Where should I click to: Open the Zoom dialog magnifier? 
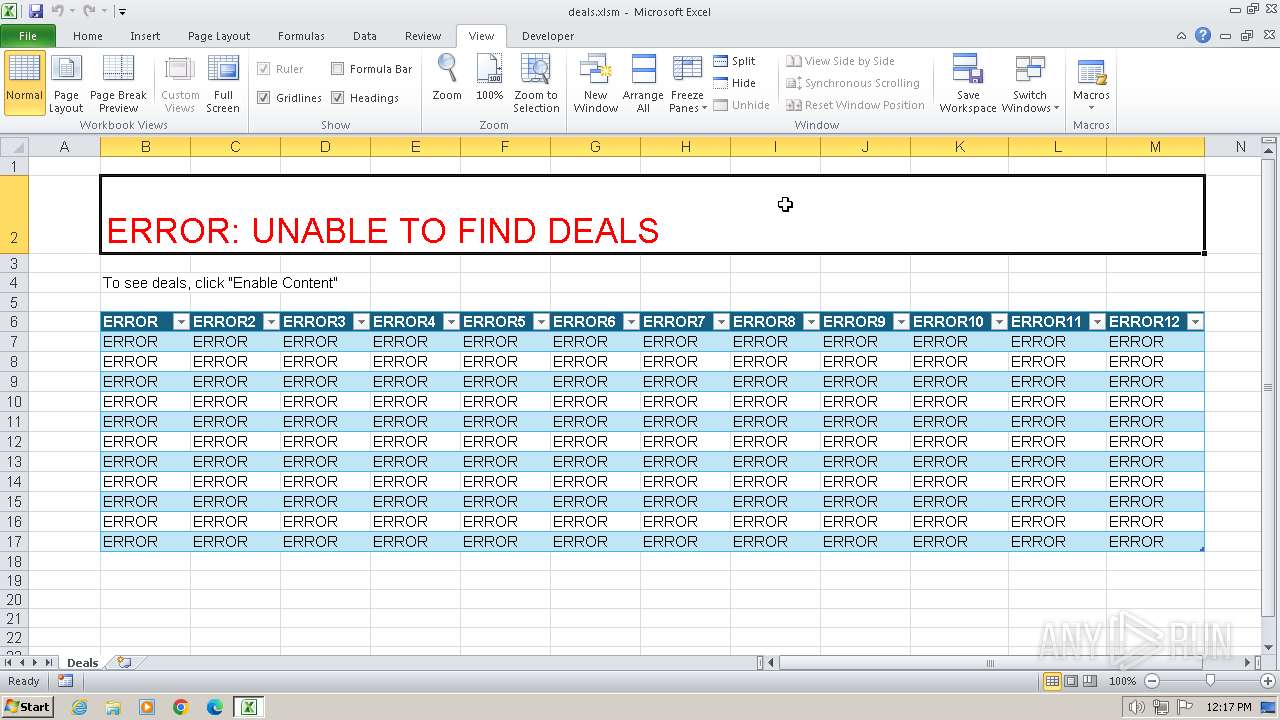[x=447, y=78]
